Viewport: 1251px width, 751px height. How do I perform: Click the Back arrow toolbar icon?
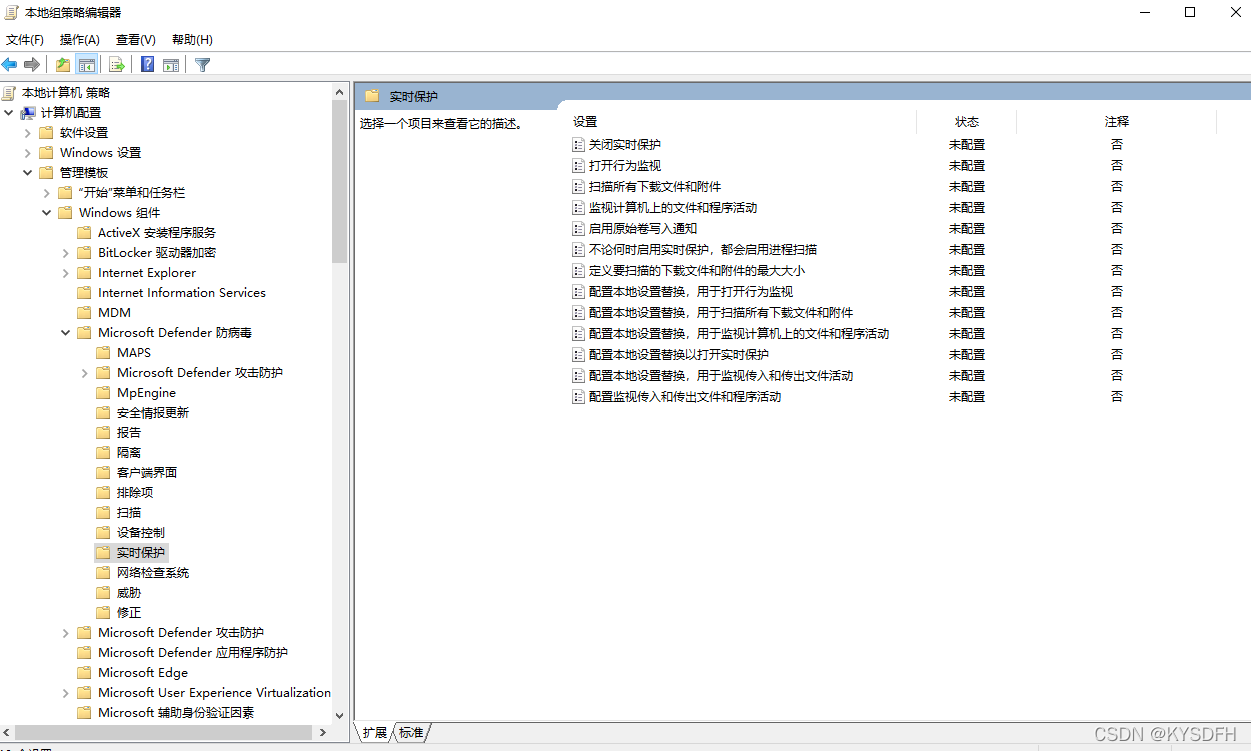click(x=9, y=65)
